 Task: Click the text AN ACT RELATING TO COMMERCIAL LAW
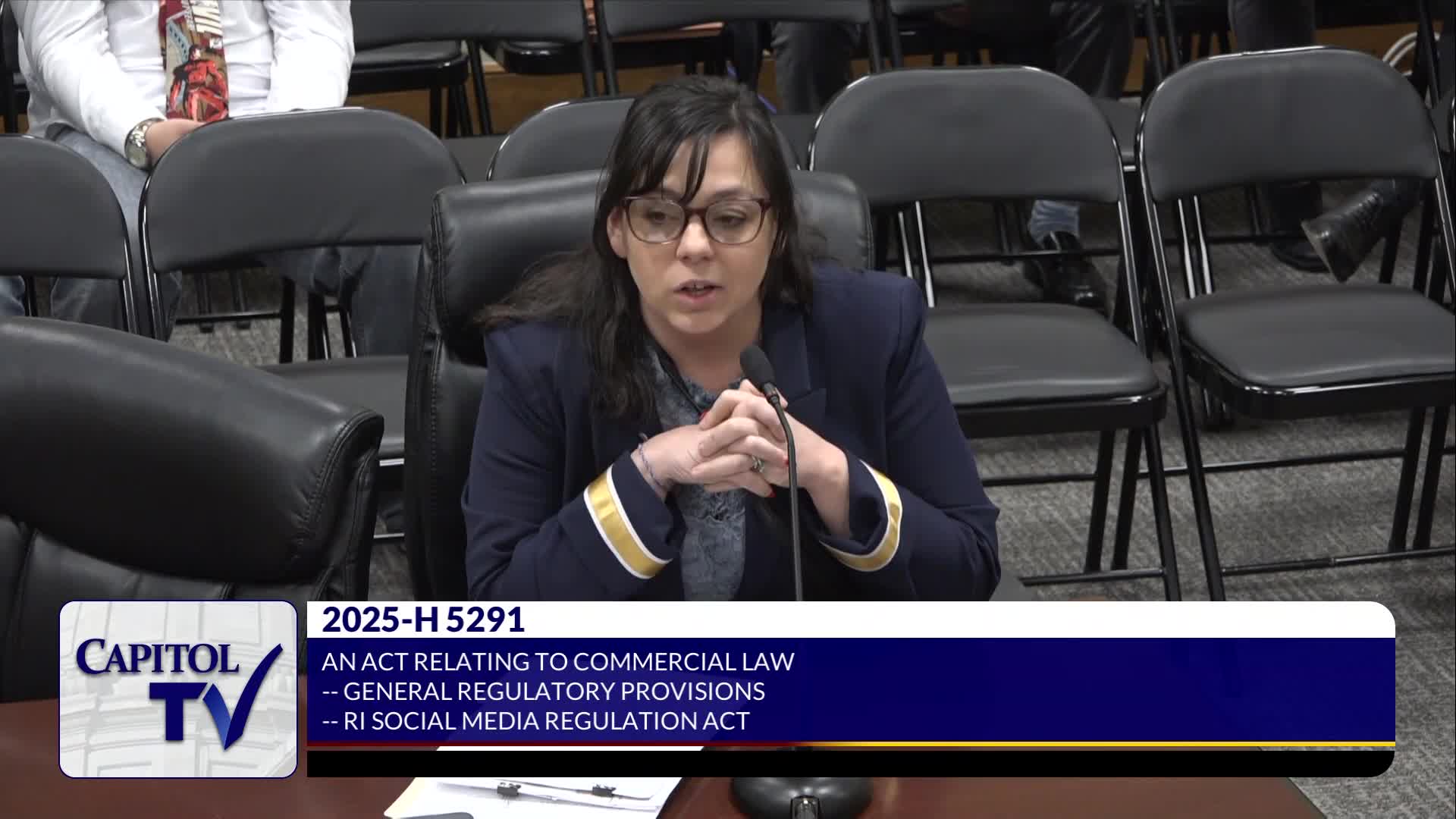point(558,661)
